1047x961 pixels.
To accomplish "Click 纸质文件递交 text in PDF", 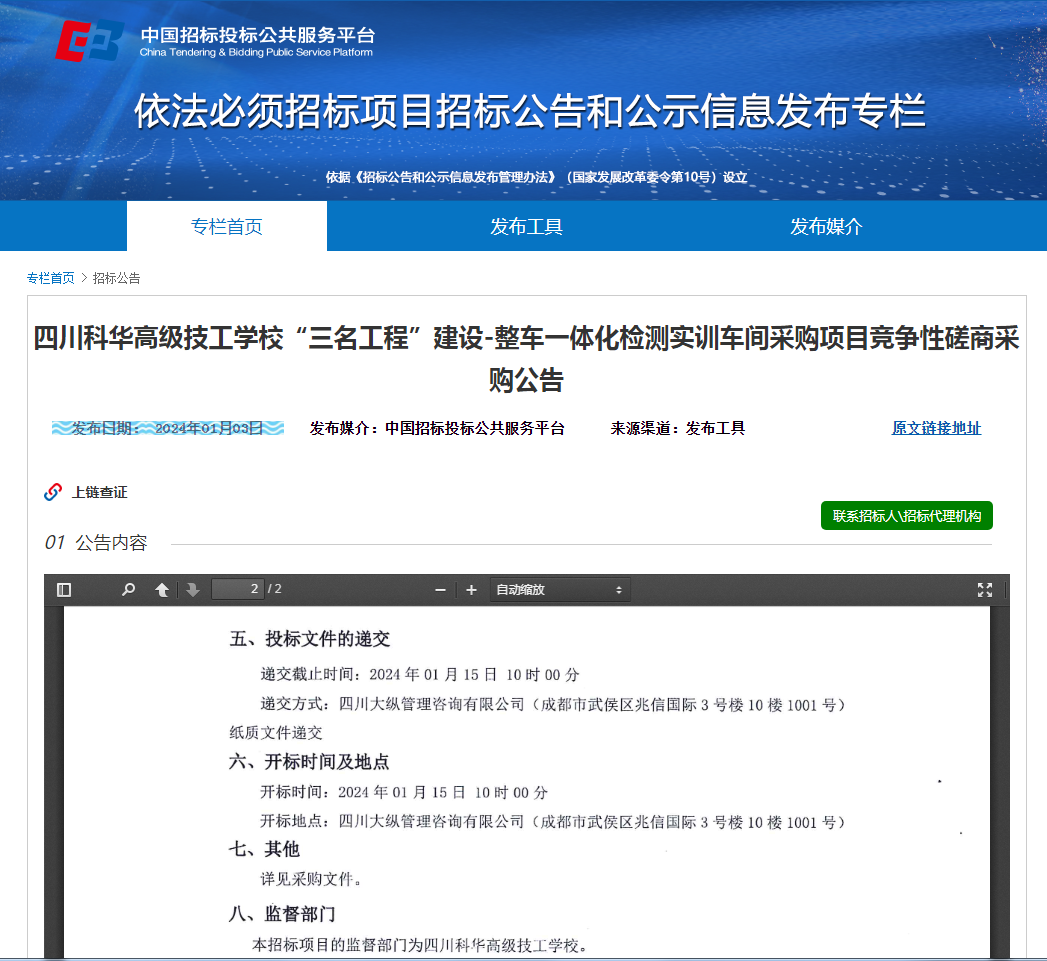I will pos(276,733).
